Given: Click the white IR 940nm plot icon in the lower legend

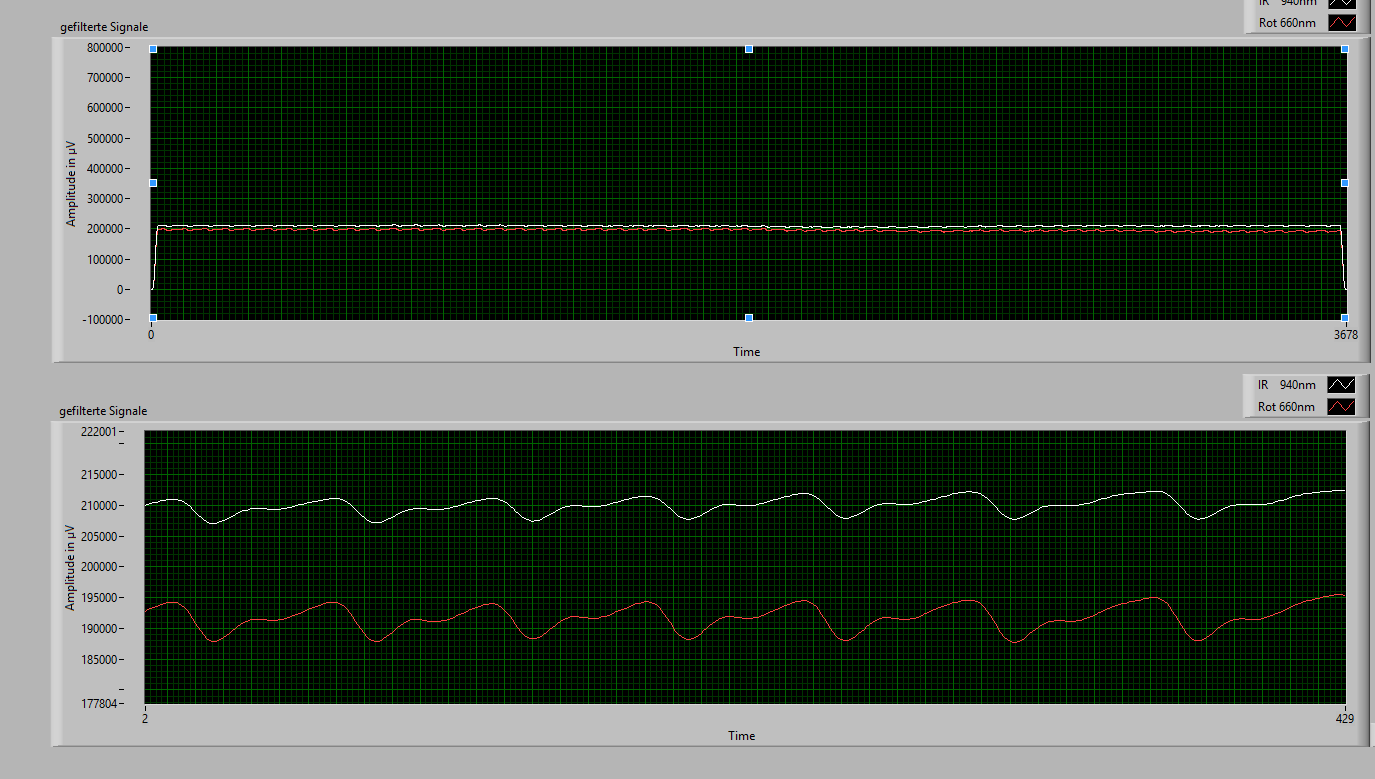Looking at the screenshot, I should click(1341, 384).
